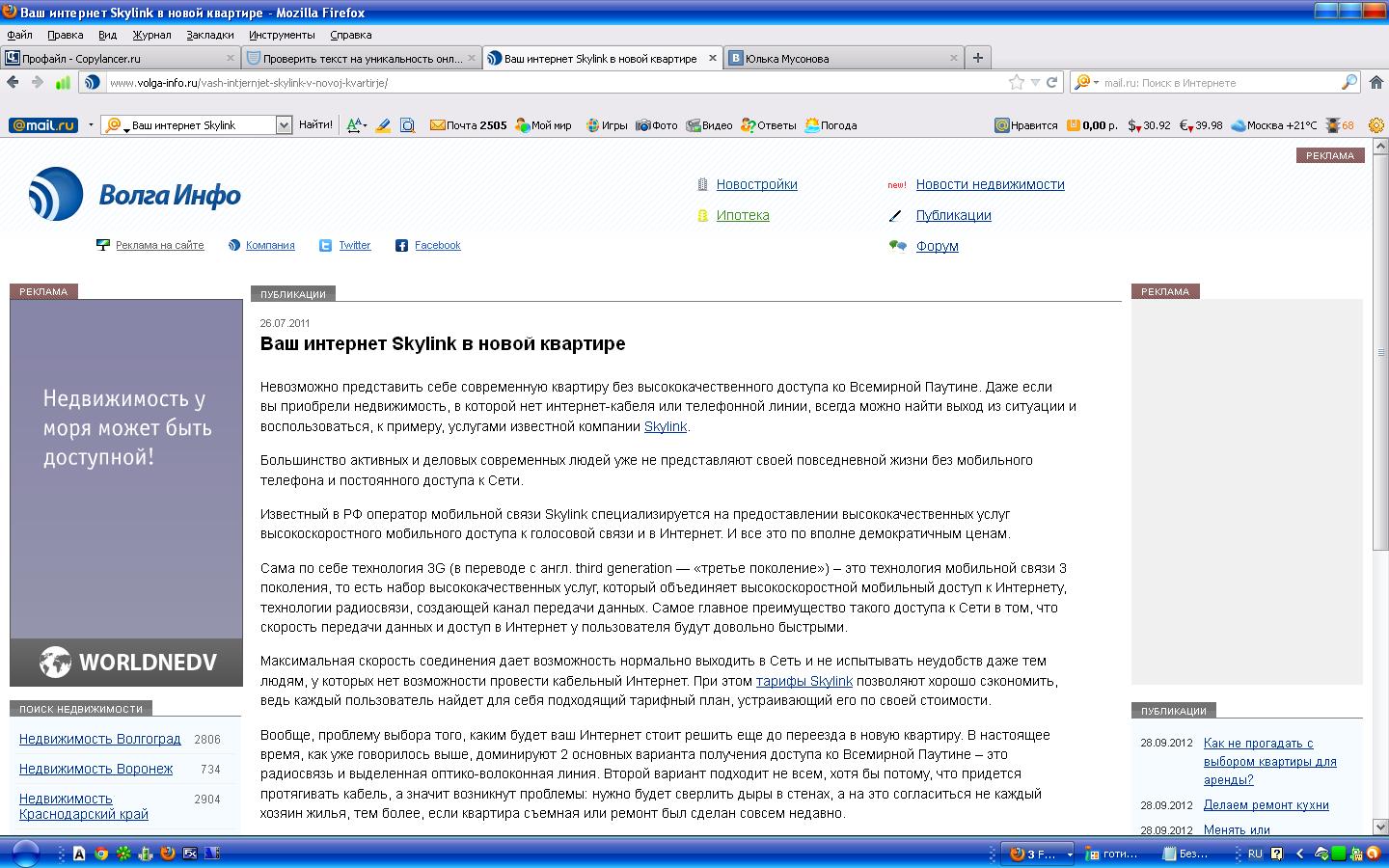View the dollar exchange rate 30.92
Viewport: 1389px width, 868px height.
pyautogui.click(x=1149, y=125)
